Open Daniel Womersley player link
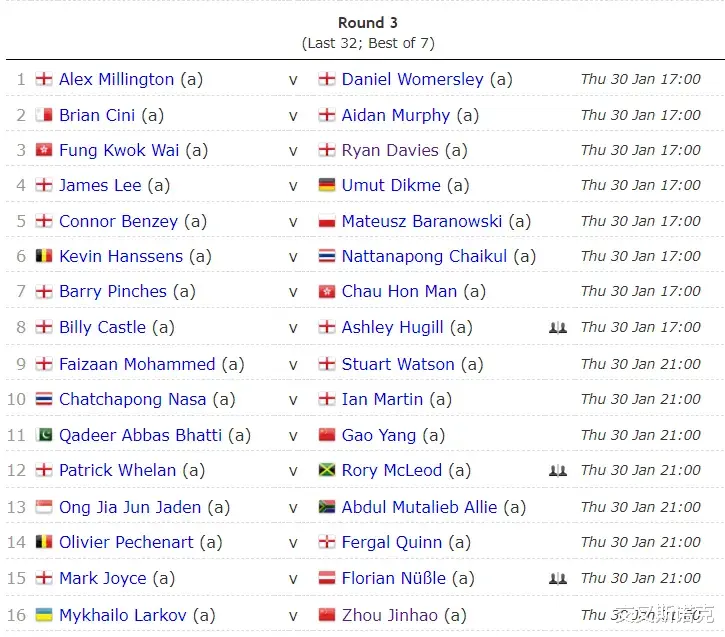725x637 pixels. coord(412,80)
